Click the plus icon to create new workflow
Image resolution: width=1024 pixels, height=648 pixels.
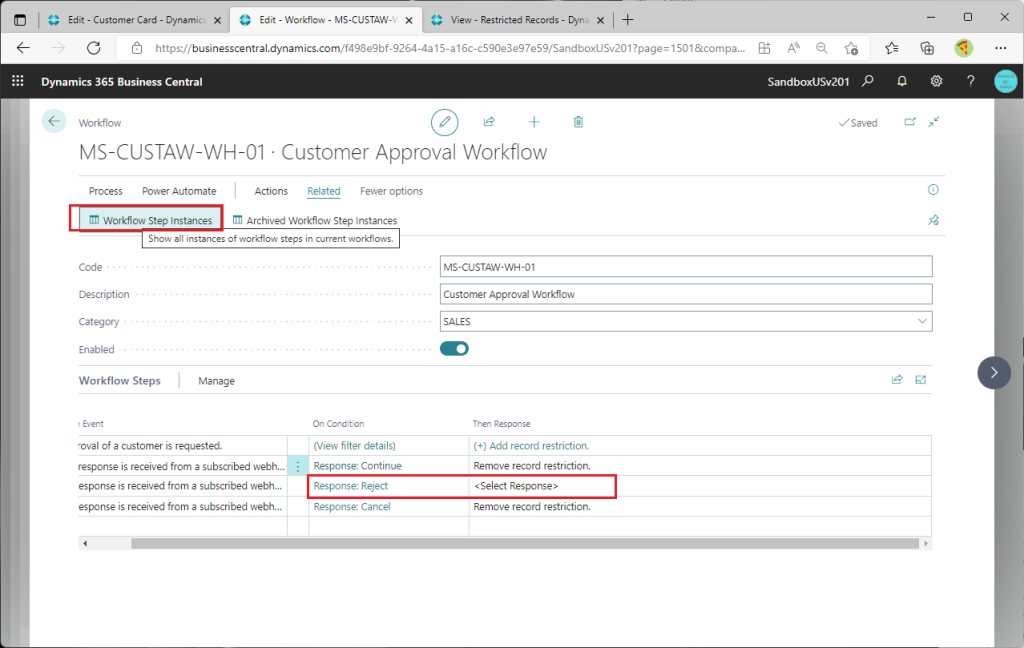click(x=534, y=122)
